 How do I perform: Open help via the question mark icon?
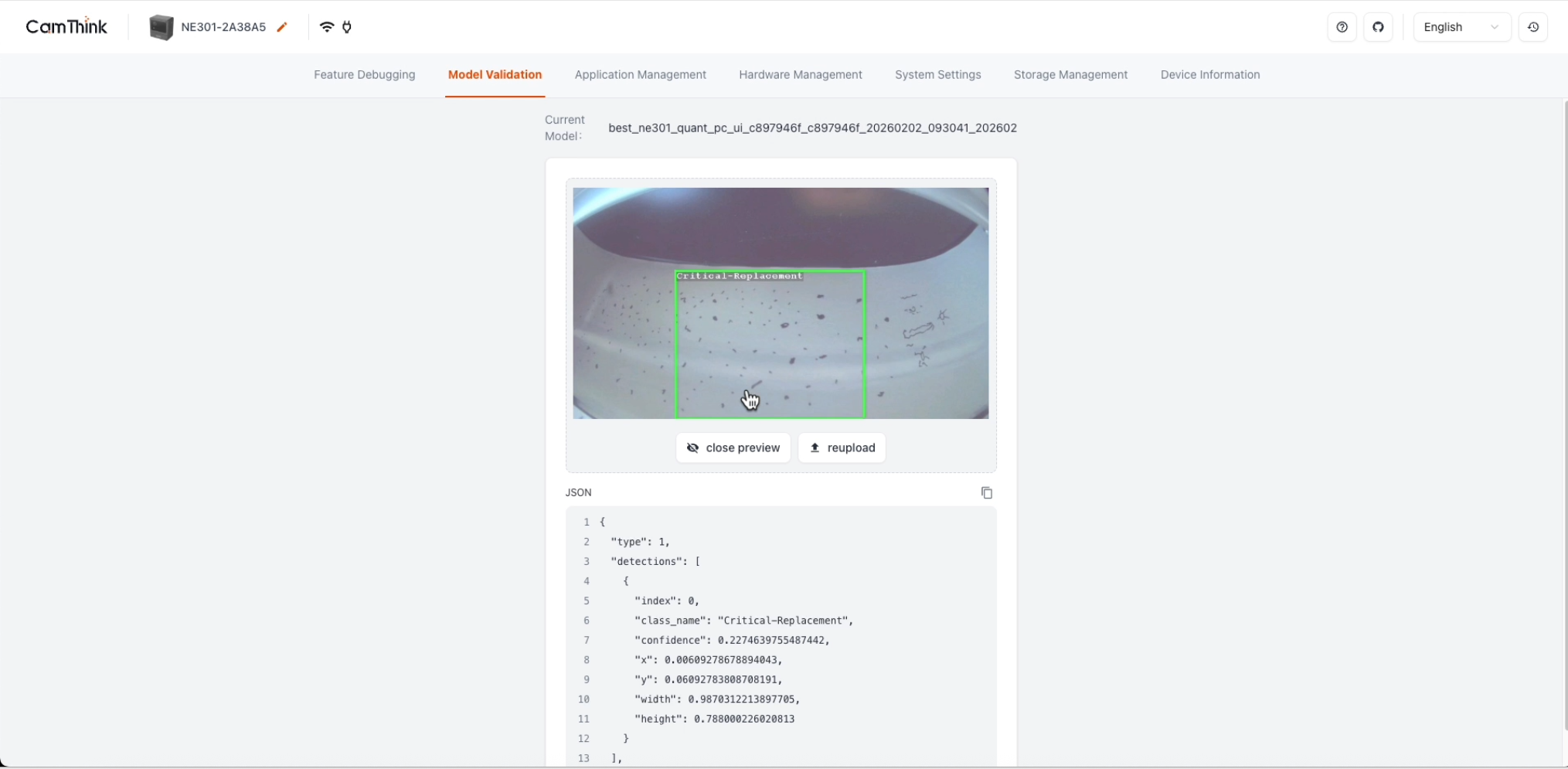tap(1342, 27)
